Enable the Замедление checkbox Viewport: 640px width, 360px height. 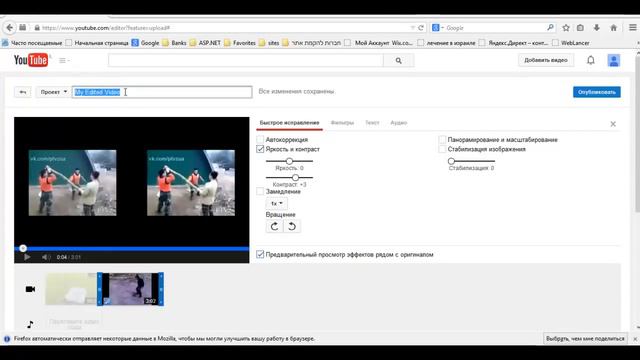click(260, 191)
